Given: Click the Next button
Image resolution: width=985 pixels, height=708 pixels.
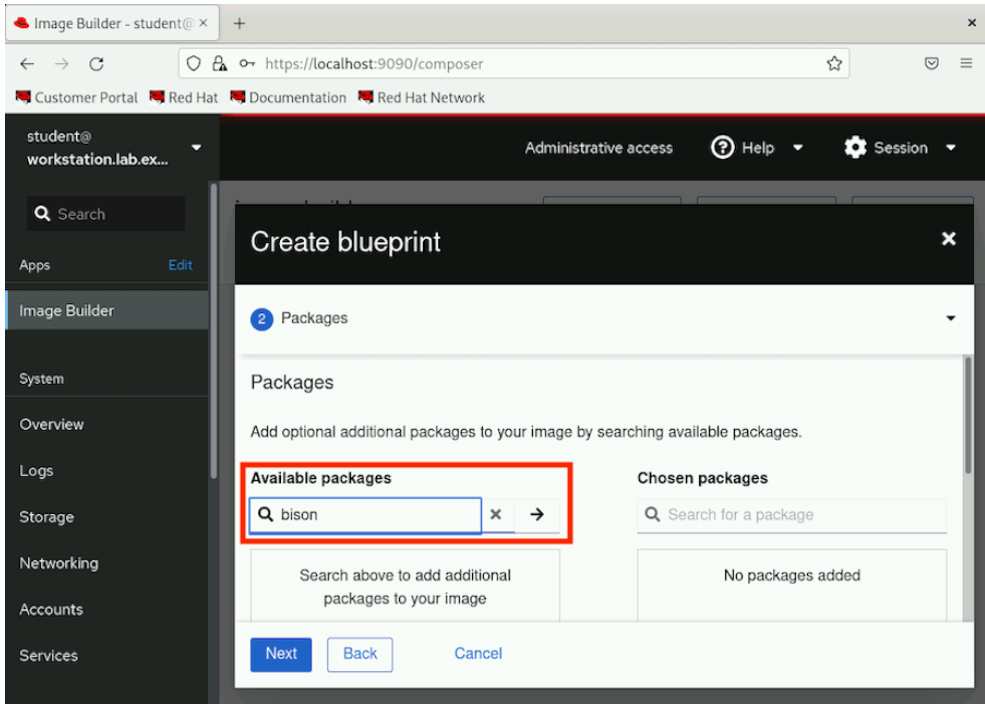Looking at the screenshot, I should pos(281,654).
